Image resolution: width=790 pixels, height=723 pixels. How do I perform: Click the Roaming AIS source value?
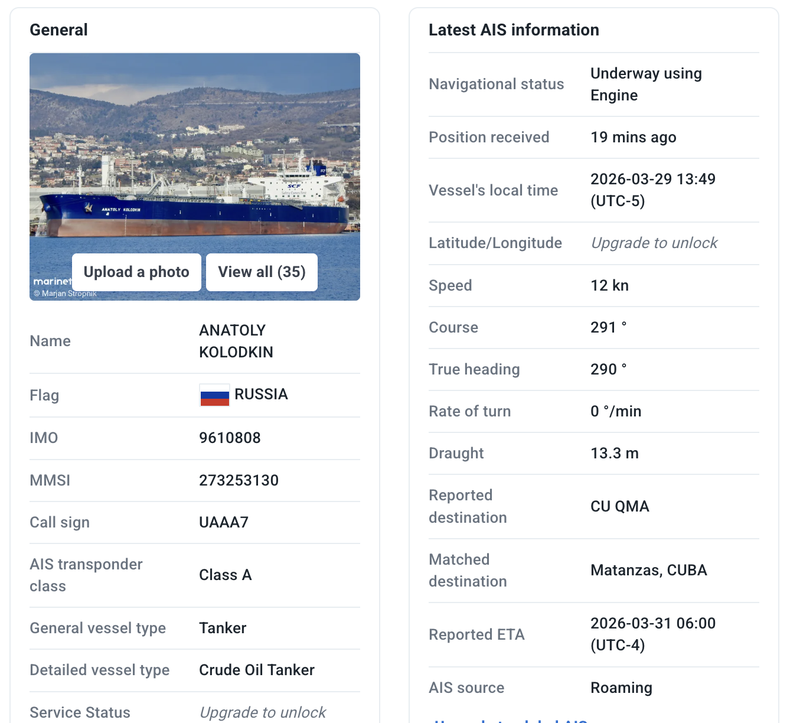pos(621,688)
